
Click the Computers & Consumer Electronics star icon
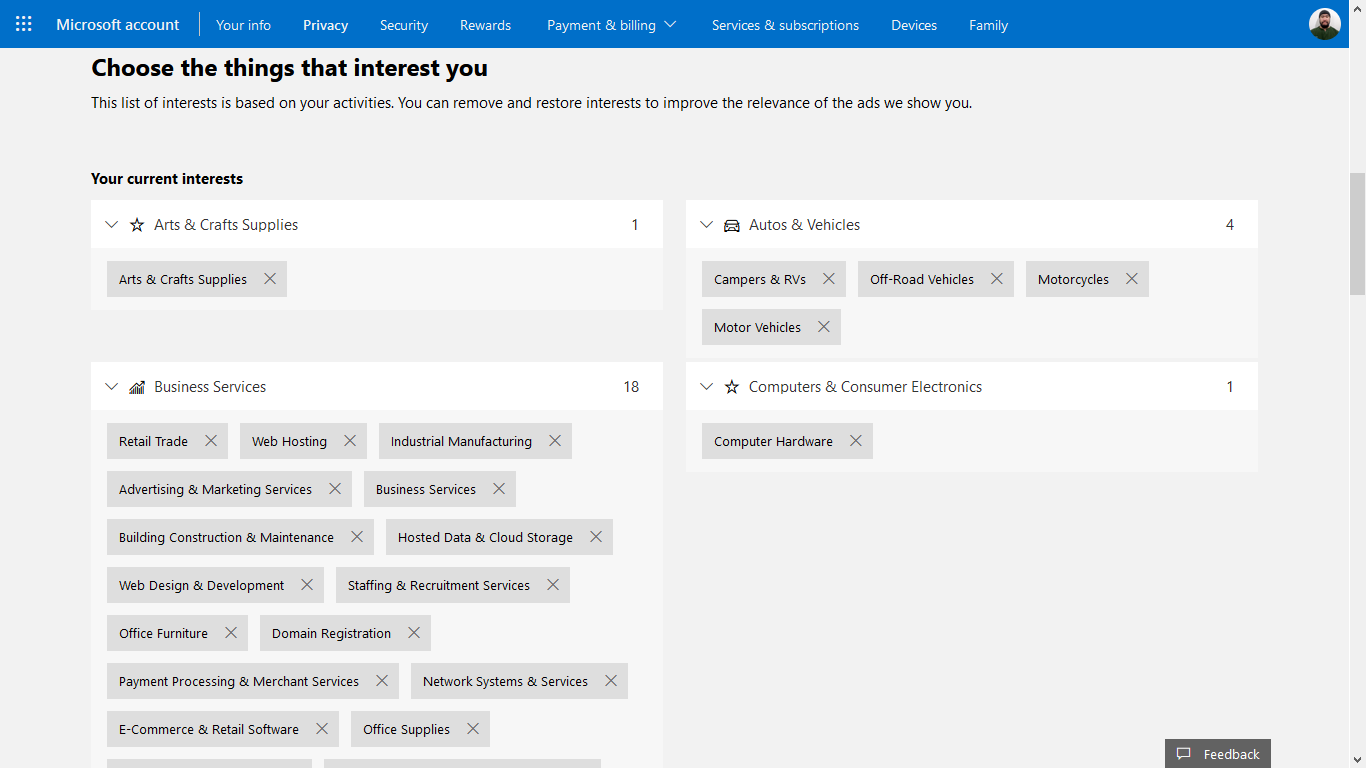point(732,387)
